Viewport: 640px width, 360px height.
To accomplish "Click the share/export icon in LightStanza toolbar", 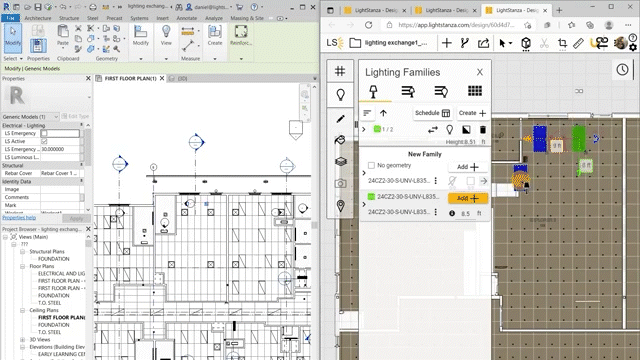I will [x=483, y=43].
